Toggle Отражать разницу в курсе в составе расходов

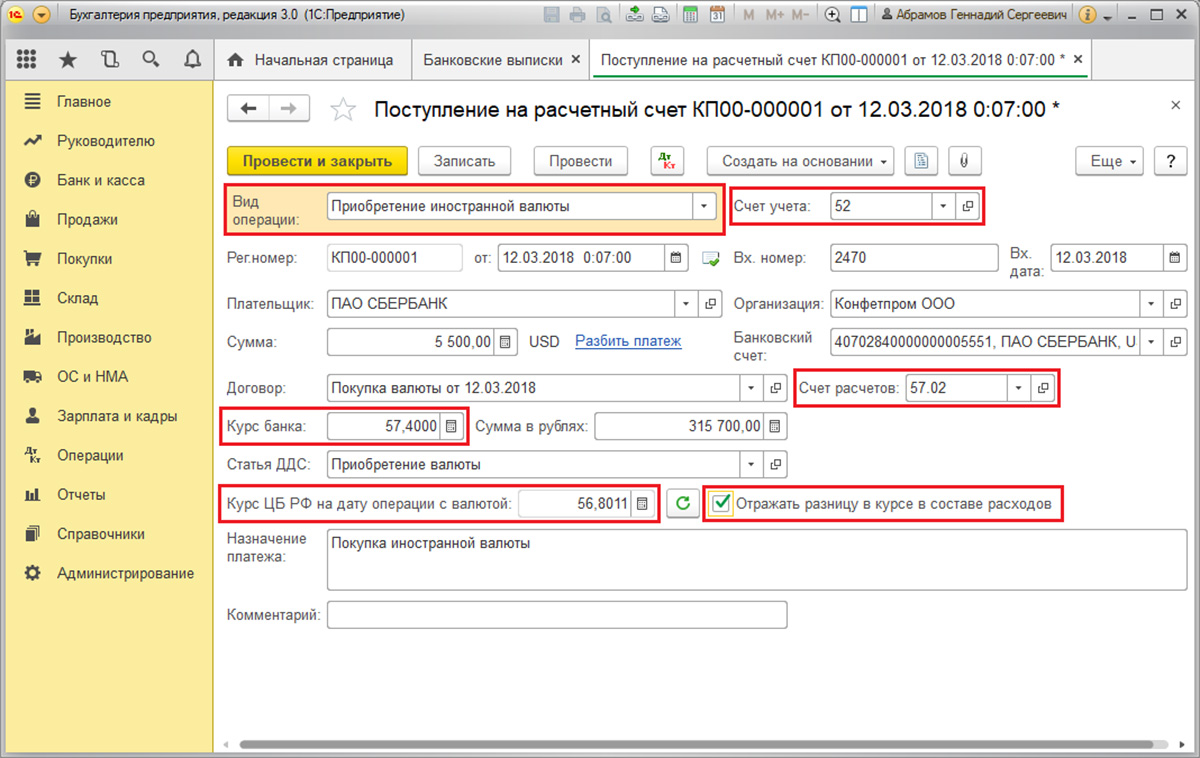point(721,504)
